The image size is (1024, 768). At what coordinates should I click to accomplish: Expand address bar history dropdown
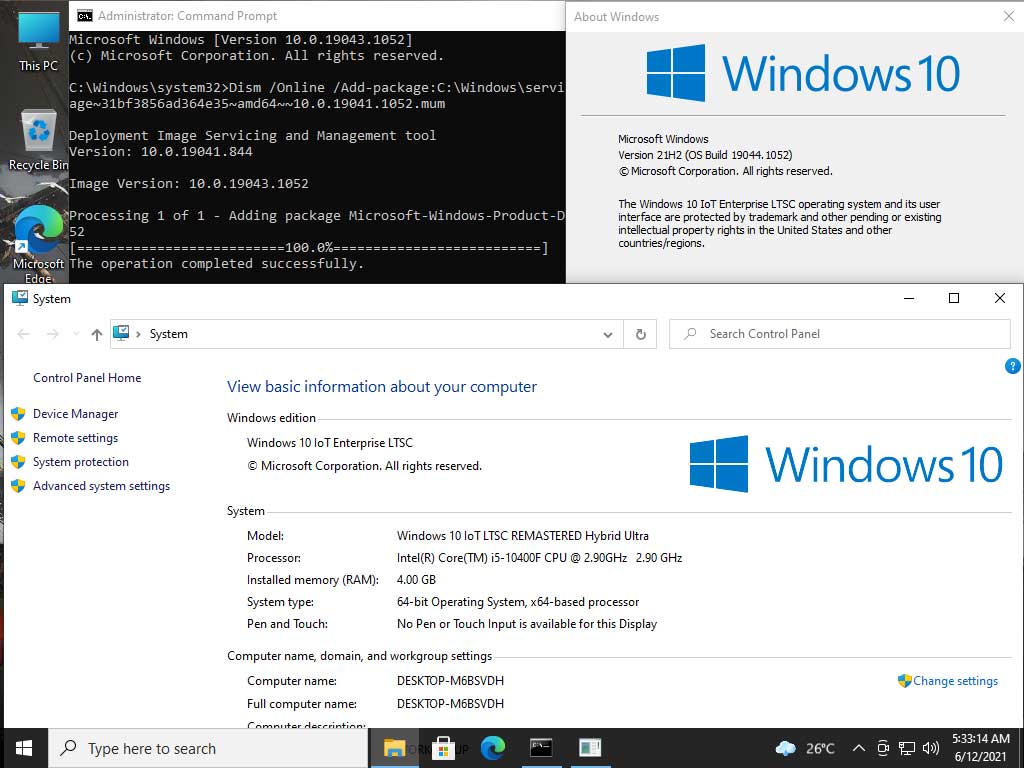(607, 334)
